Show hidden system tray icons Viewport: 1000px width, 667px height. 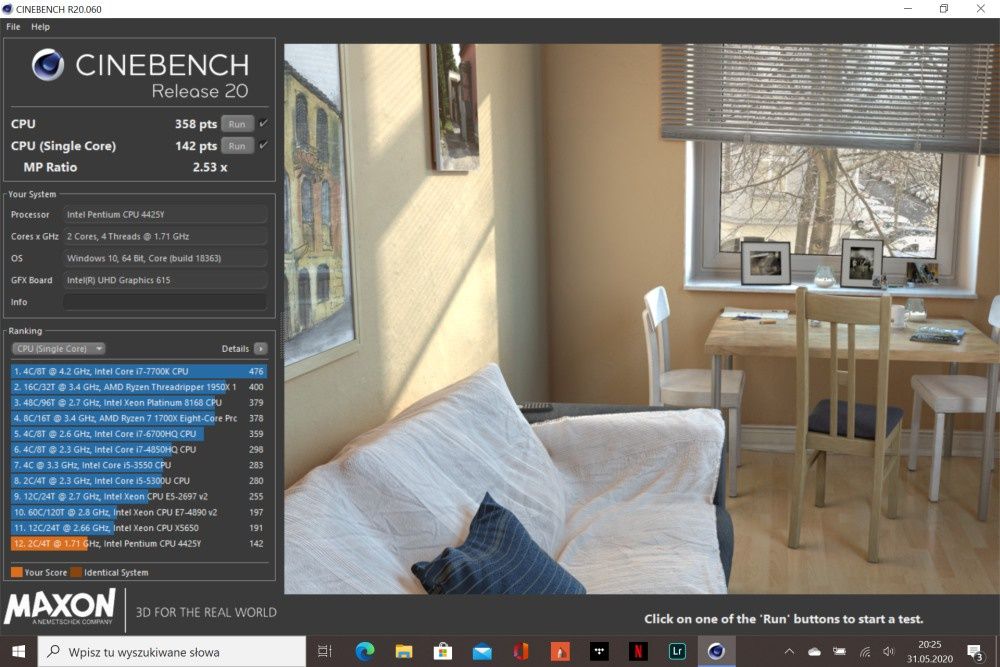click(790, 651)
